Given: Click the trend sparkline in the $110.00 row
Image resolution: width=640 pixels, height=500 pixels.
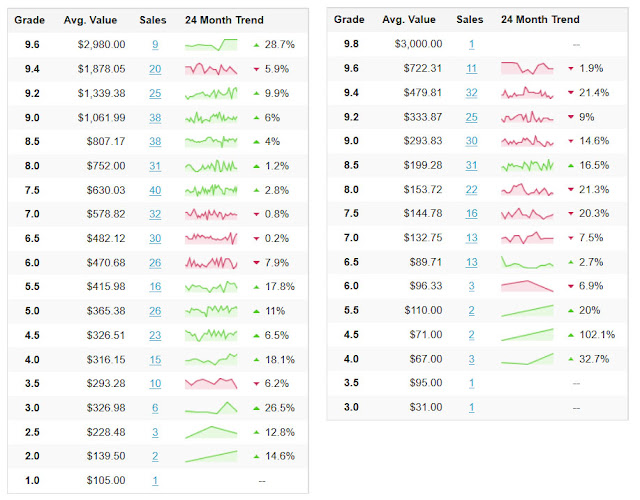Looking at the screenshot, I should 527,310.
